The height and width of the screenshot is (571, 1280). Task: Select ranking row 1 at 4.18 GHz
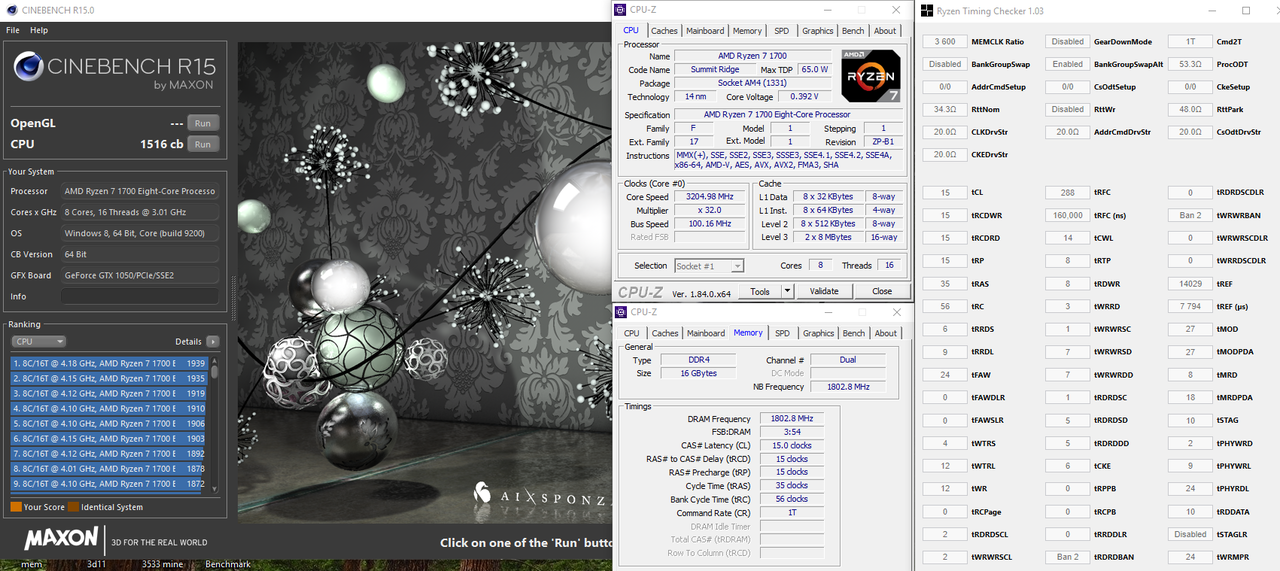(x=108, y=363)
